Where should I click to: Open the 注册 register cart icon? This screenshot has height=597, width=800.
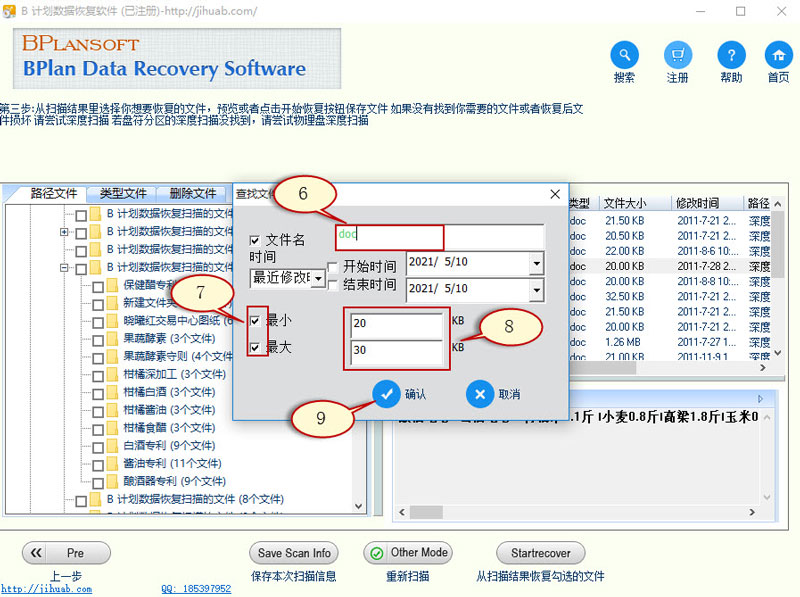(x=678, y=55)
